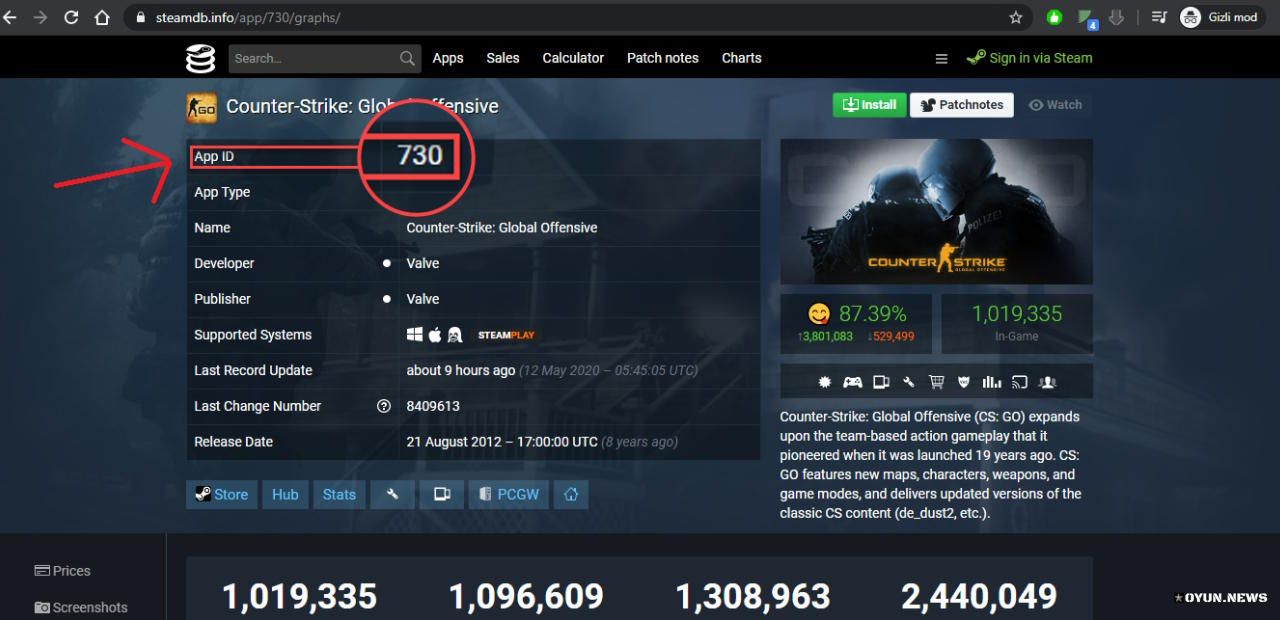Click the 'Last Record Update' row label

pos(253,370)
